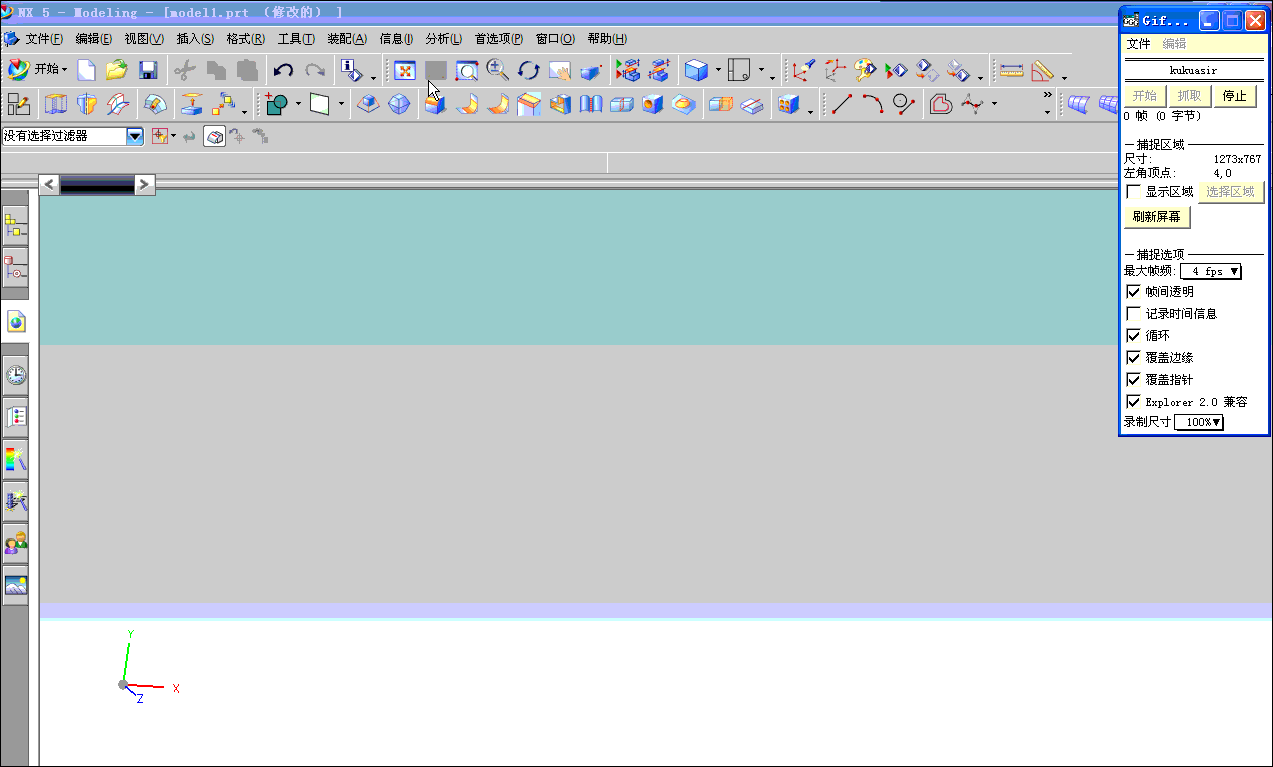Image resolution: width=1273 pixels, height=767 pixels.
Task: Undo the last action
Action: click(284, 70)
